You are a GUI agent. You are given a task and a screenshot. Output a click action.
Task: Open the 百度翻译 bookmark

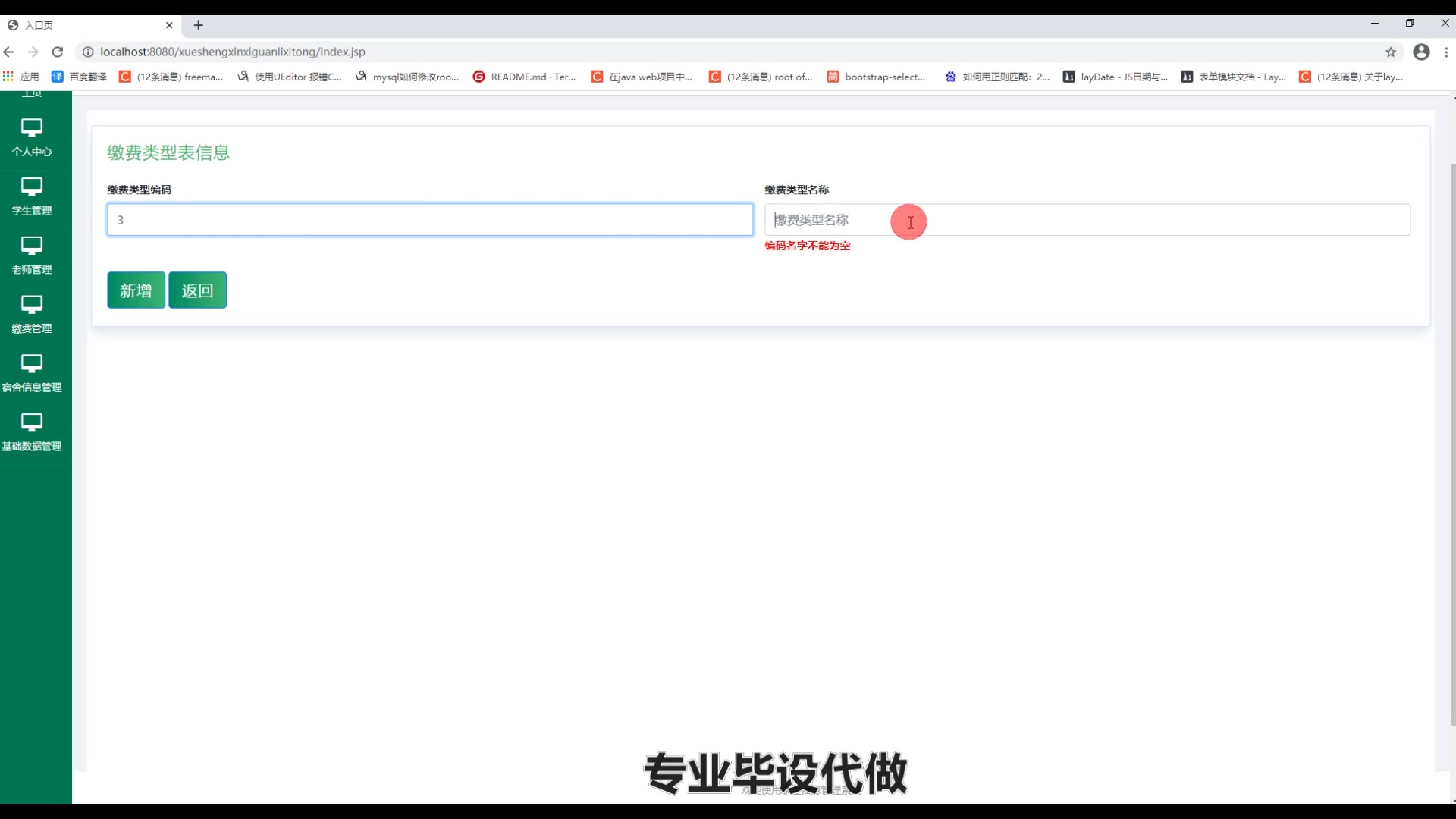(79, 77)
